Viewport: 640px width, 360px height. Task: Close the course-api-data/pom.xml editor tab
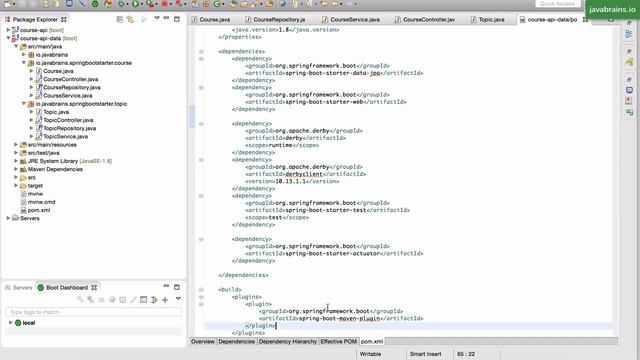point(585,19)
